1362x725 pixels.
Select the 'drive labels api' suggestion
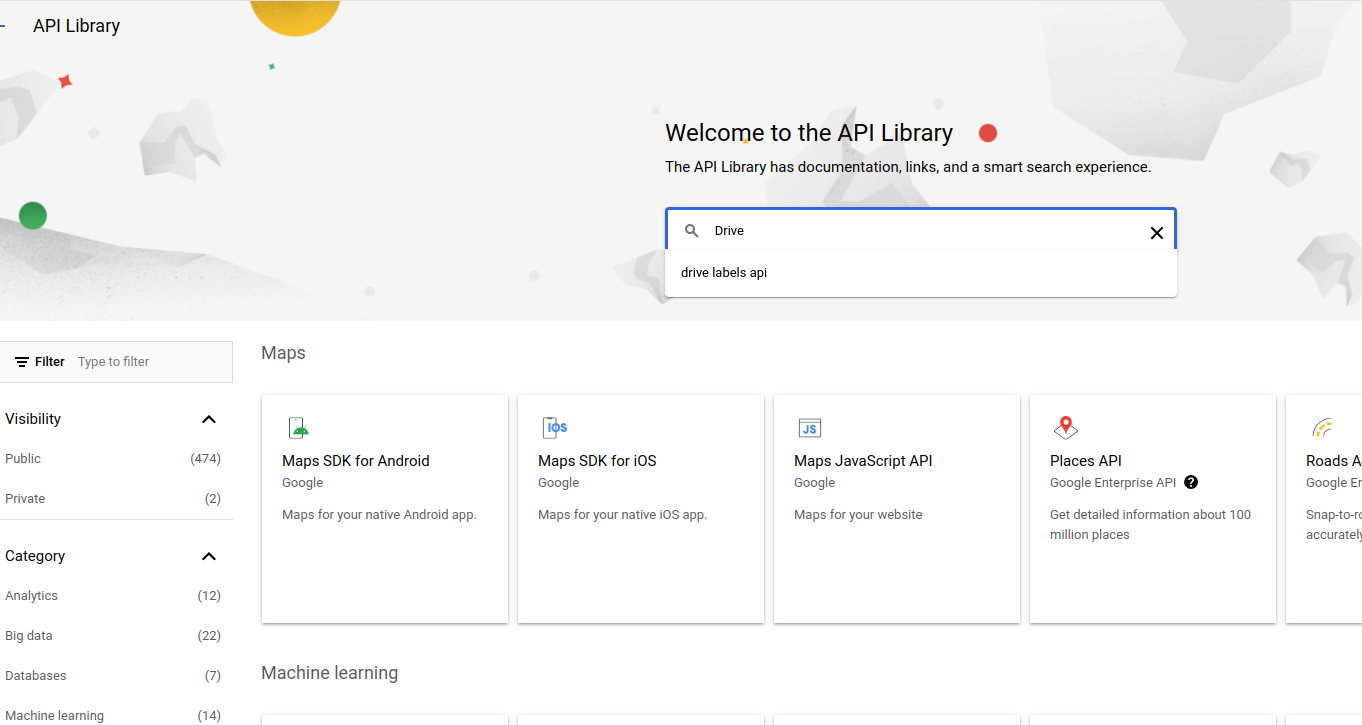click(724, 273)
